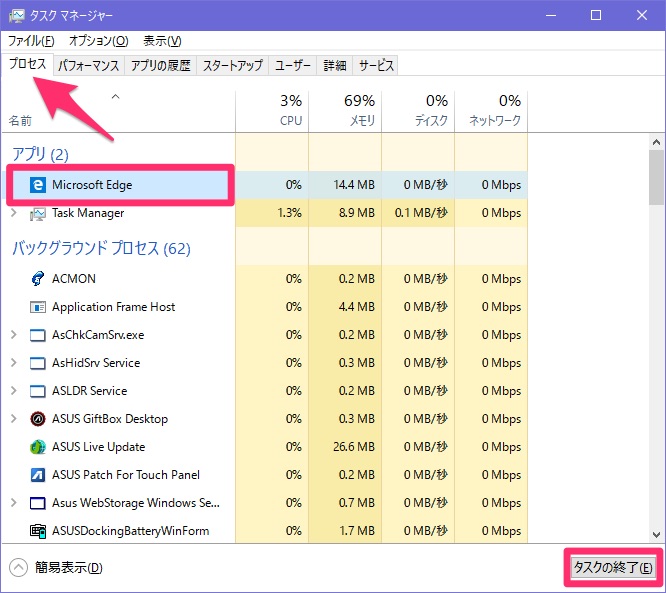Viewport: 666px width, 593px height.
Task: Switch to the 詳細 tab
Action: (335, 65)
